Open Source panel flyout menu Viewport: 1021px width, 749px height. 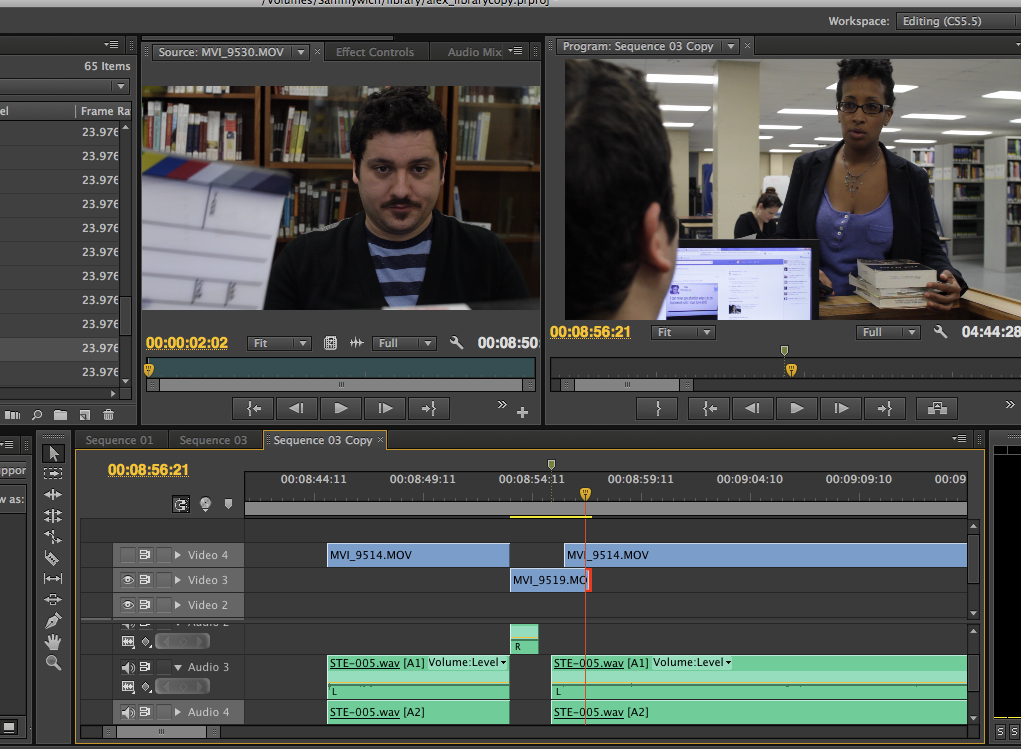pos(515,51)
